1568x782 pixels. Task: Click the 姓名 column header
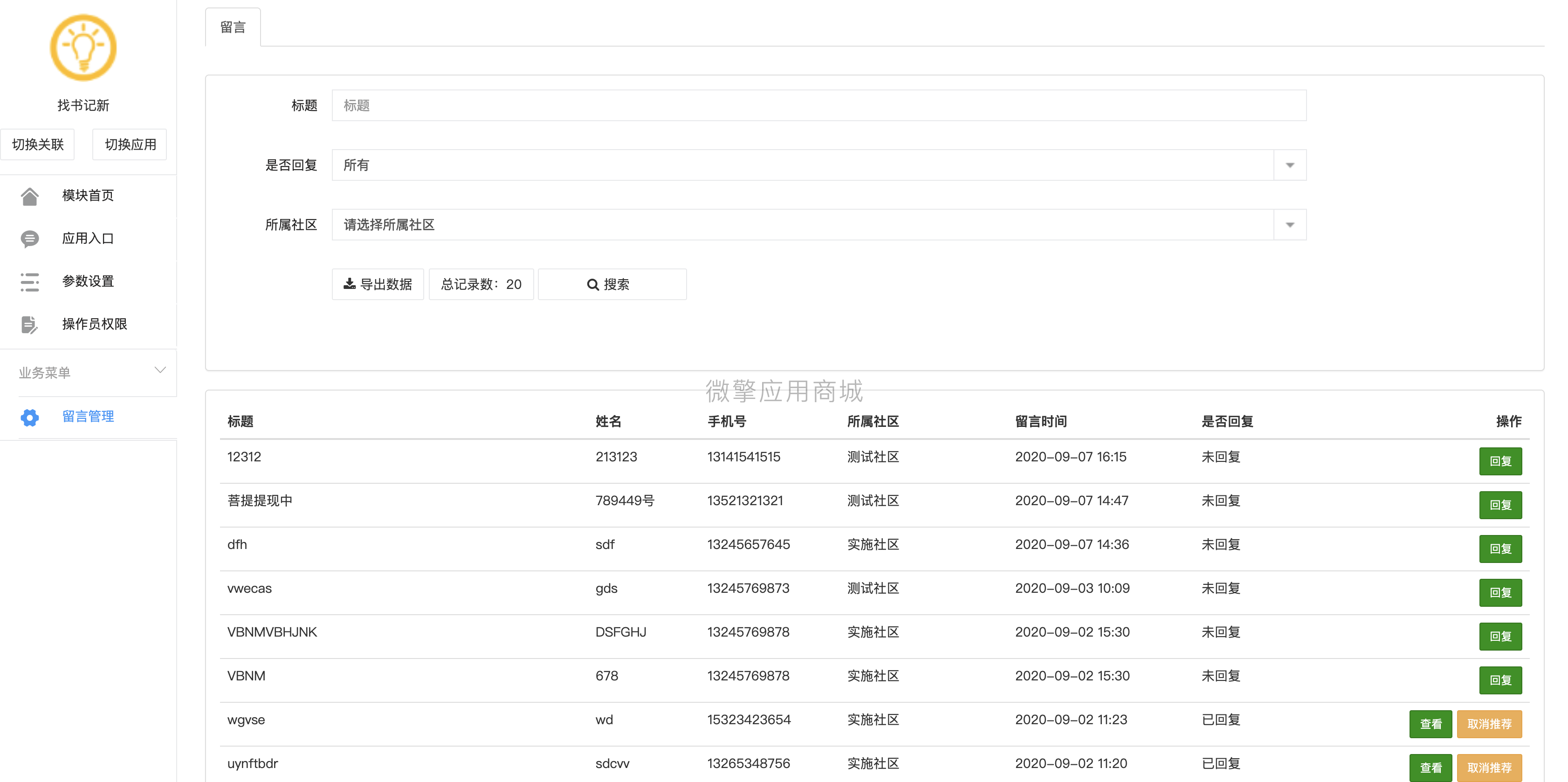click(608, 421)
